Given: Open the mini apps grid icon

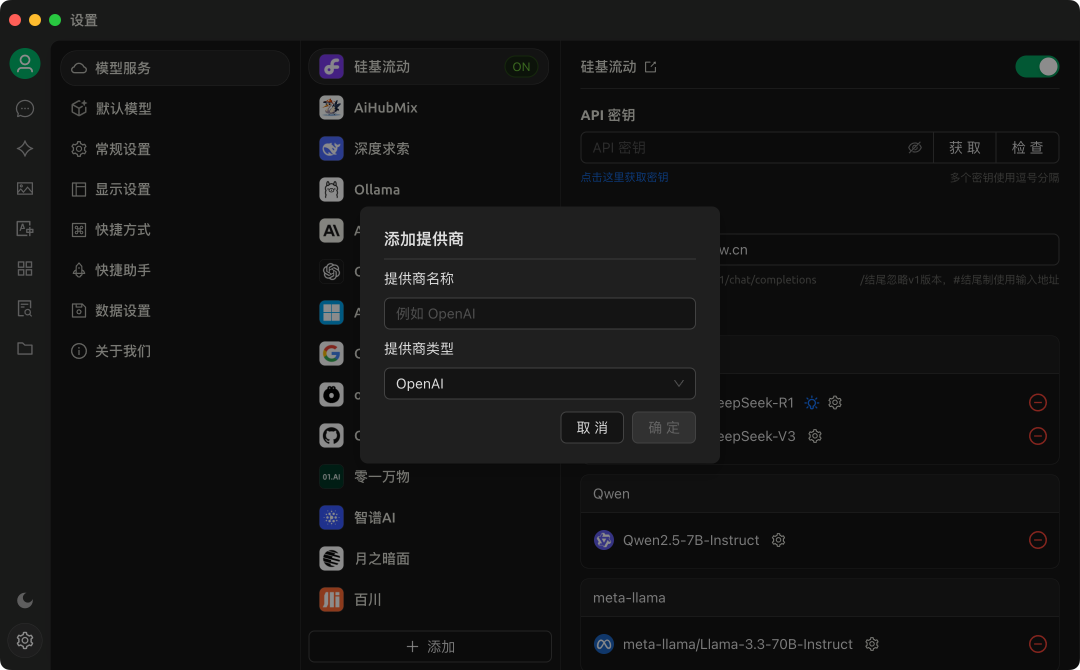Looking at the screenshot, I should [25, 269].
